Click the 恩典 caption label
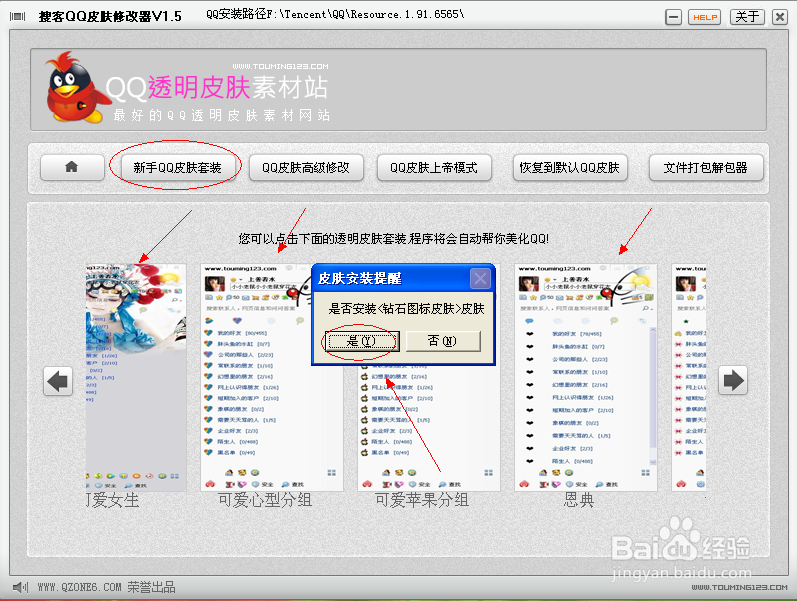 578,500
